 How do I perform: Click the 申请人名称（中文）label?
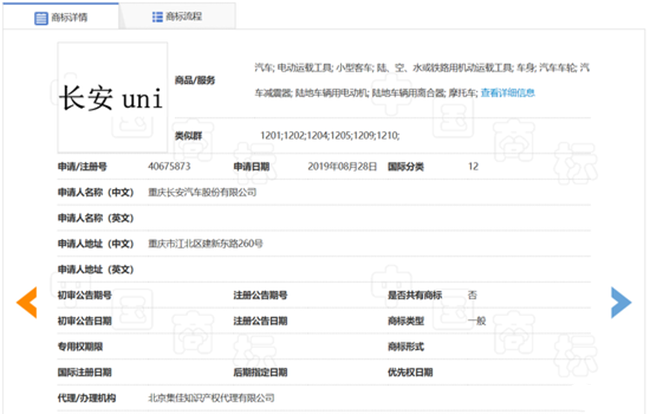[x=95, y=192]
